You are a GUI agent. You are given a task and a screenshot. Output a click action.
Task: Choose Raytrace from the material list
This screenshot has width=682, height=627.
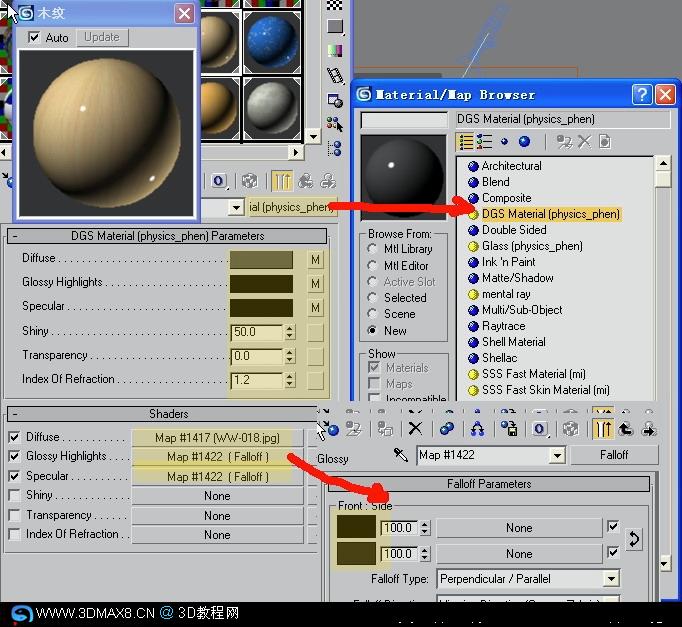tap(503, 326)
